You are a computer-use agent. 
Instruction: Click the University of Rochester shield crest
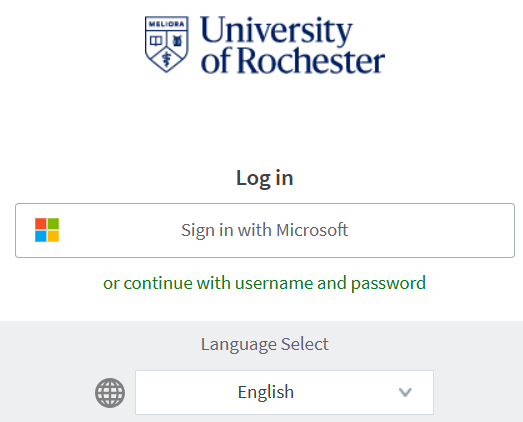(x=166, y=44)
